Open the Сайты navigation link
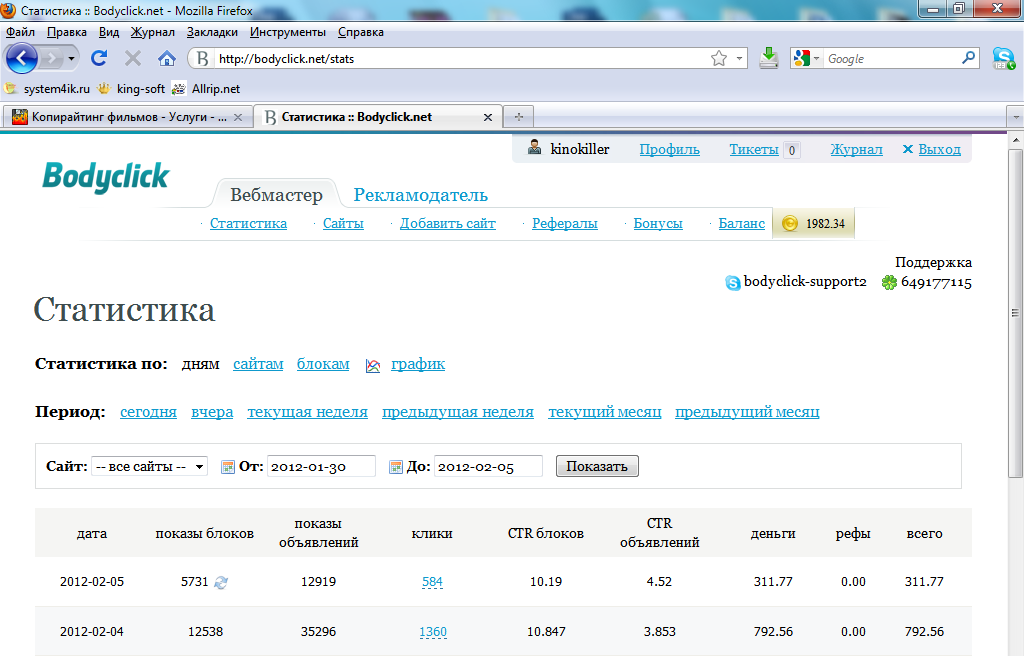 click(x=343, y=223)
